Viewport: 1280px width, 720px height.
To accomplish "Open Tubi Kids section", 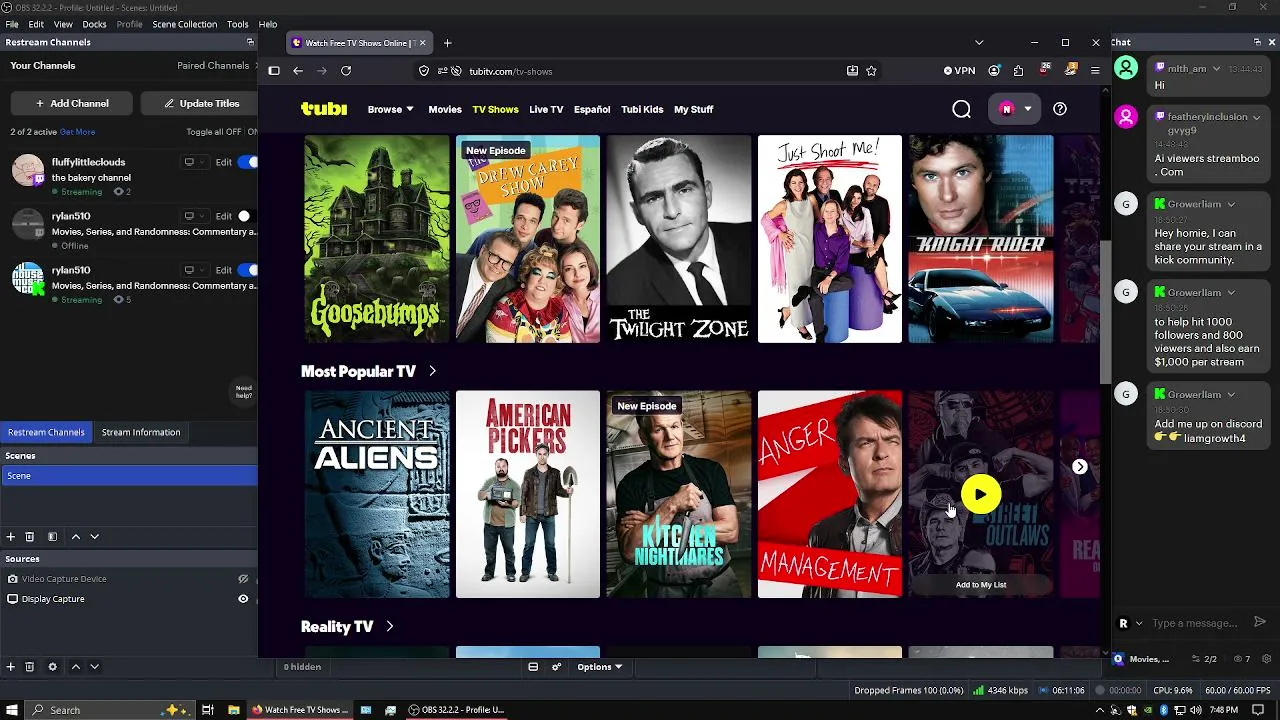I will click(x=642, y=109).
